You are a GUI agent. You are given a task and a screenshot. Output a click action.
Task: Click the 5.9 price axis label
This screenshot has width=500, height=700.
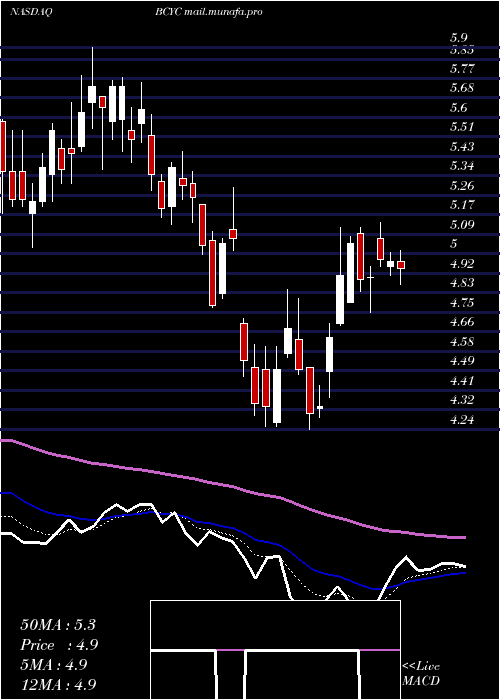459,38
